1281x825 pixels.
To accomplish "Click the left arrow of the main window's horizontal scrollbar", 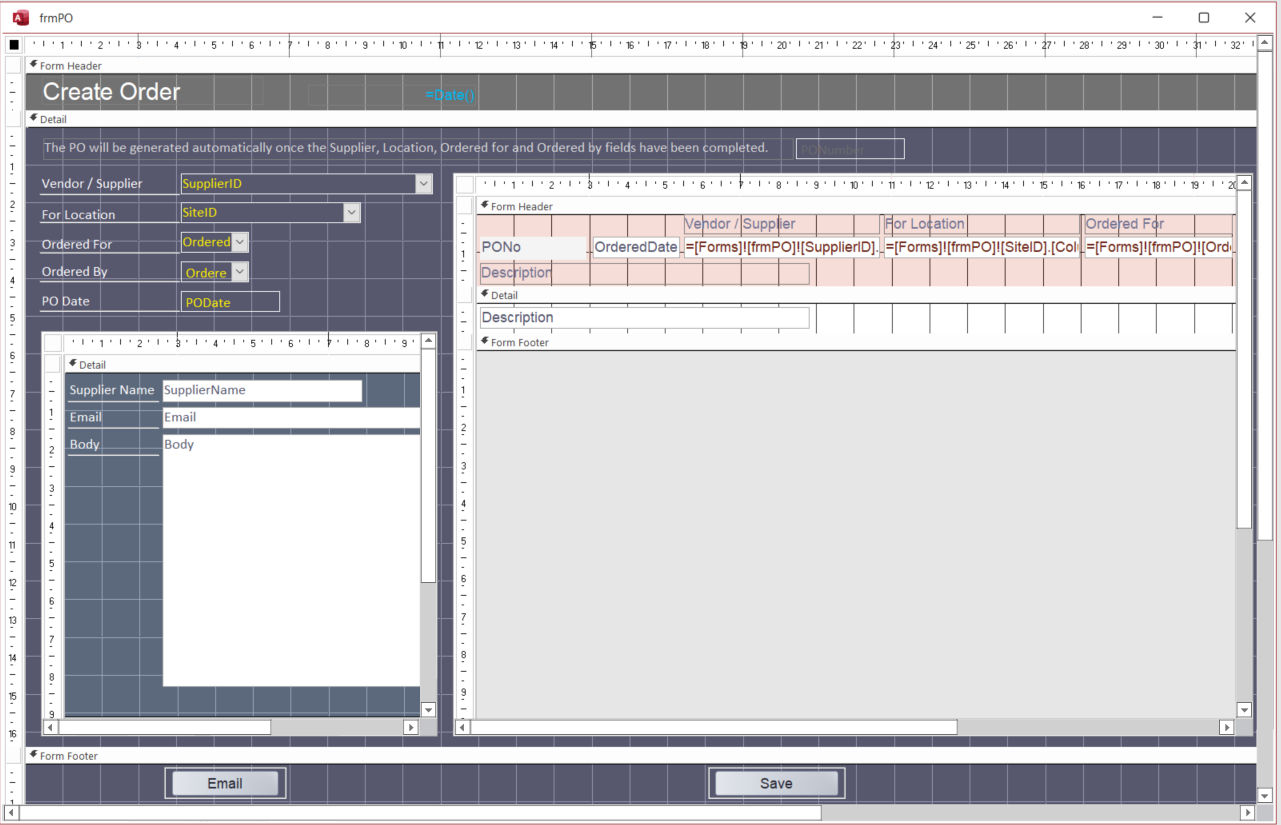I will (13, 813).
